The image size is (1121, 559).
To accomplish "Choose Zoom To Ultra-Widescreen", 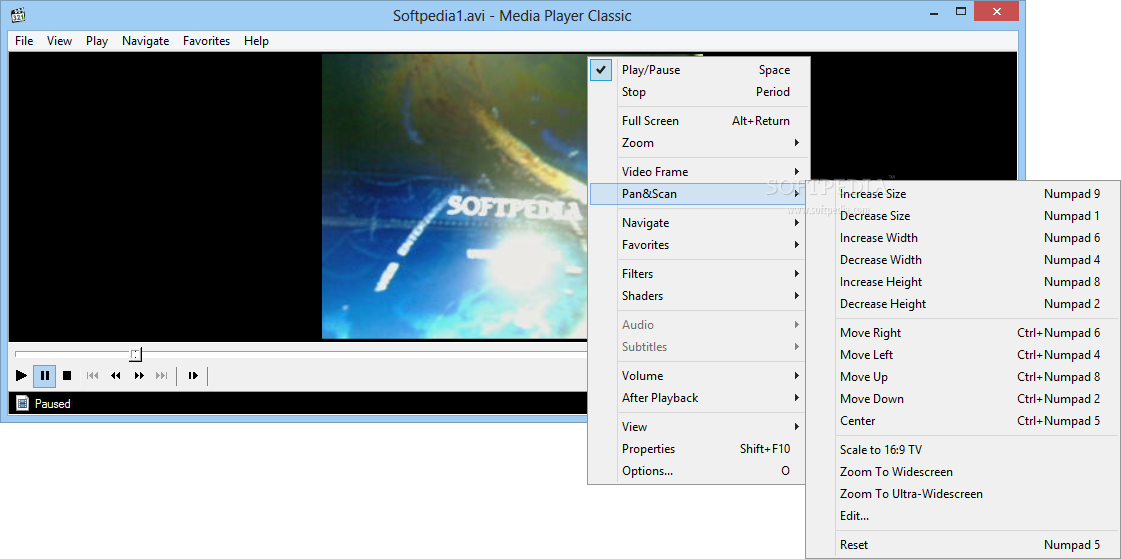I will [963, 494].
